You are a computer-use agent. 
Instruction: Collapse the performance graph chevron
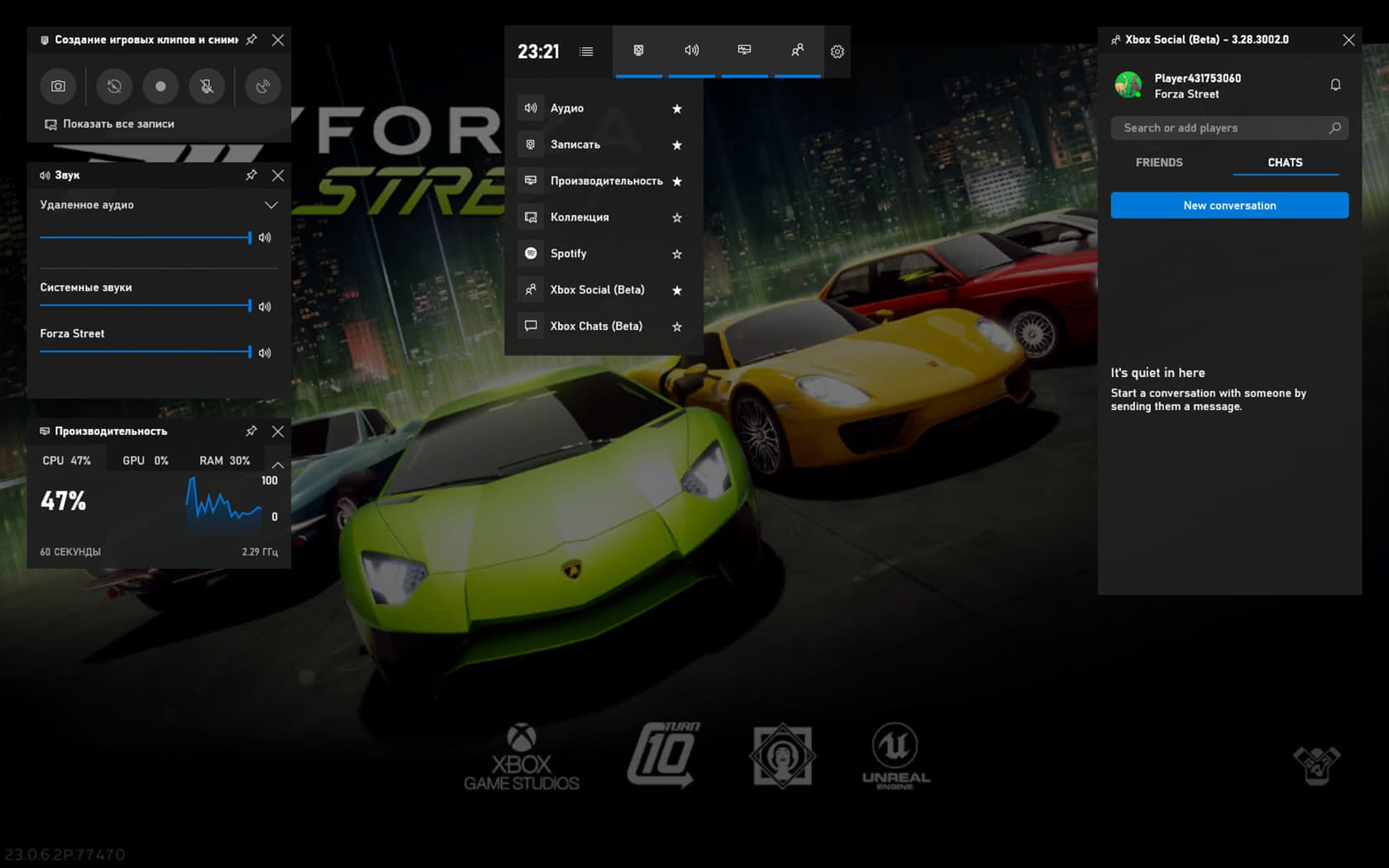278,465
